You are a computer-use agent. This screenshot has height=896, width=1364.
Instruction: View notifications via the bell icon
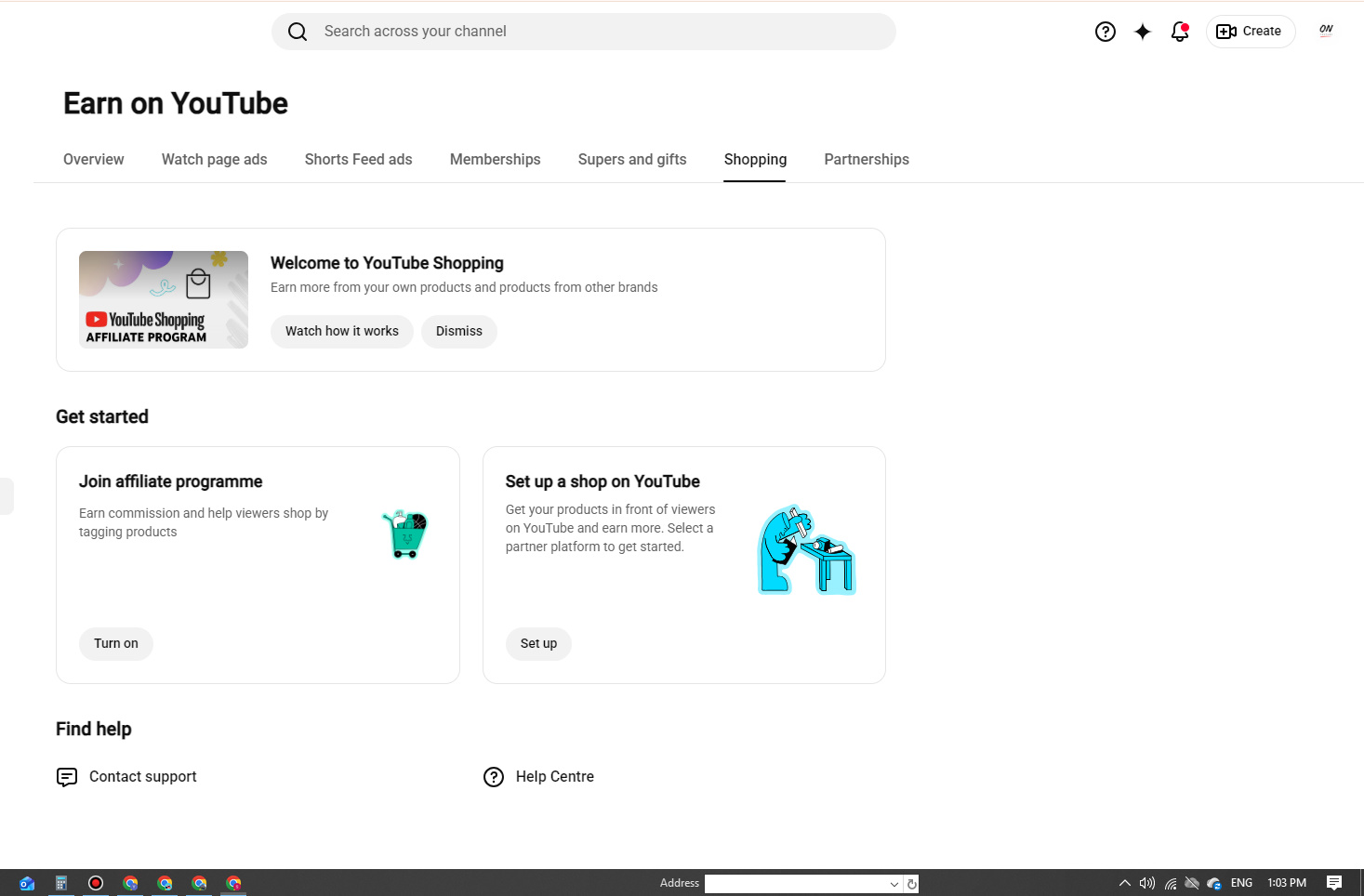pos(1180,32)
